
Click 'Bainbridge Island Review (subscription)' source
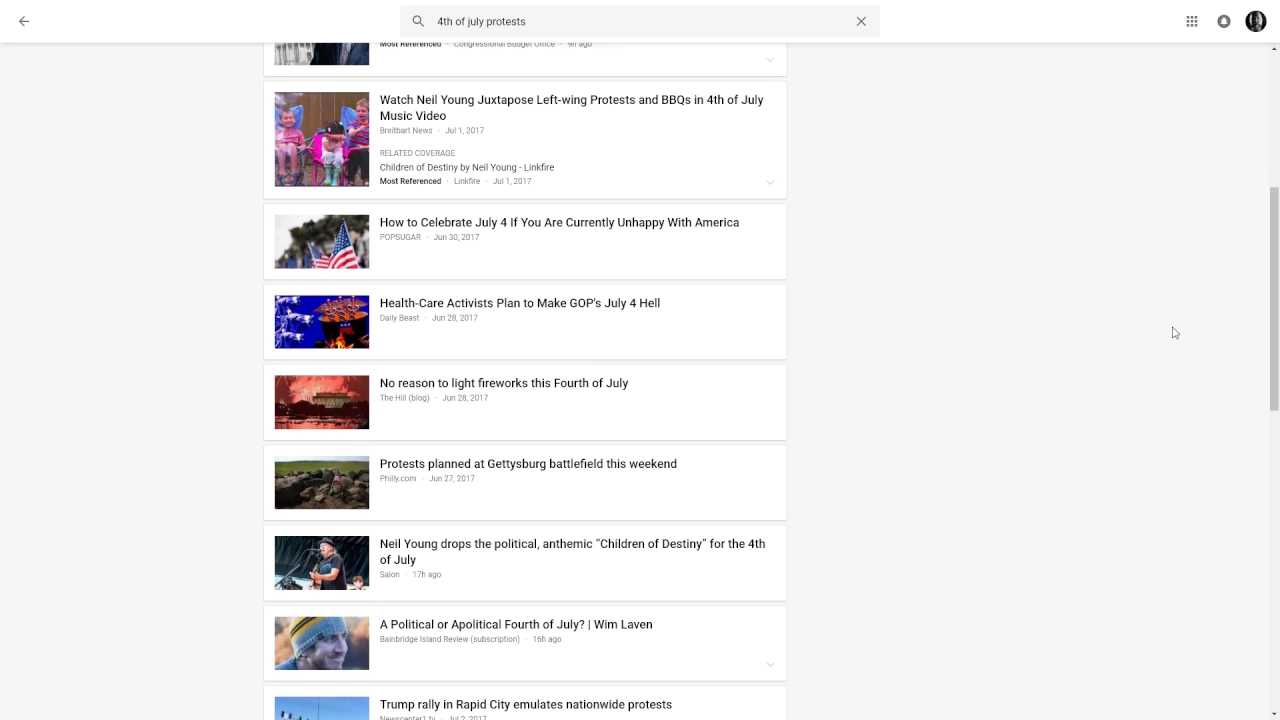(x=450, y=639)
